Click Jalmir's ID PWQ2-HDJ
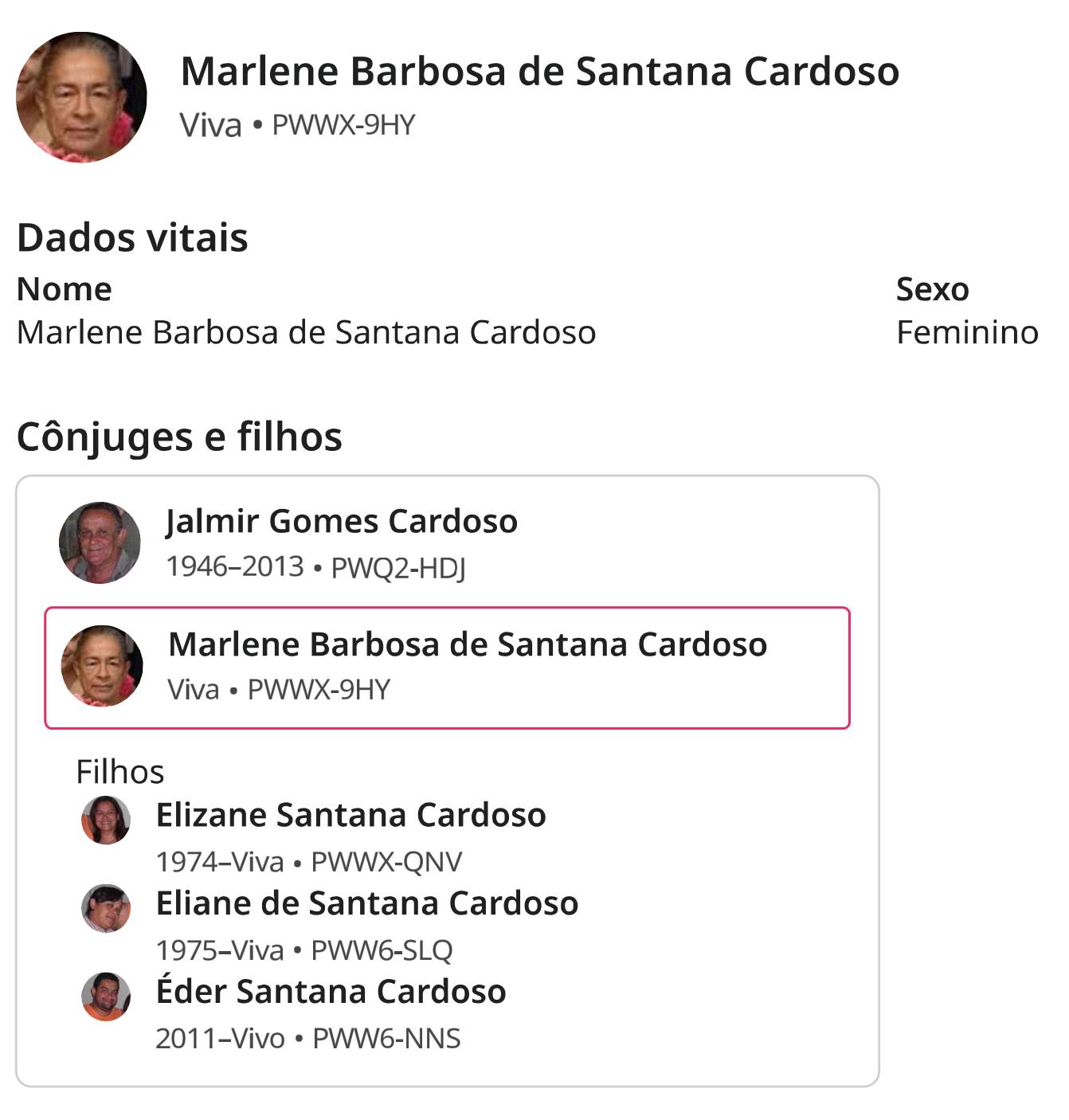 (398, 568)
